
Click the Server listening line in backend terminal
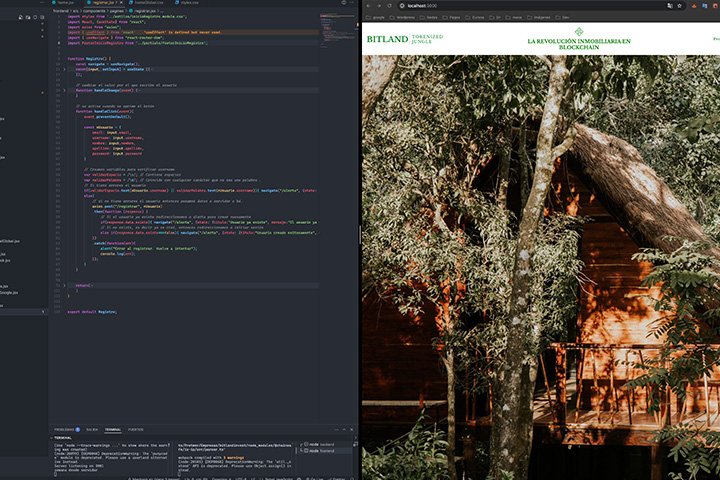pyautogui.click(x=79, y=466)
